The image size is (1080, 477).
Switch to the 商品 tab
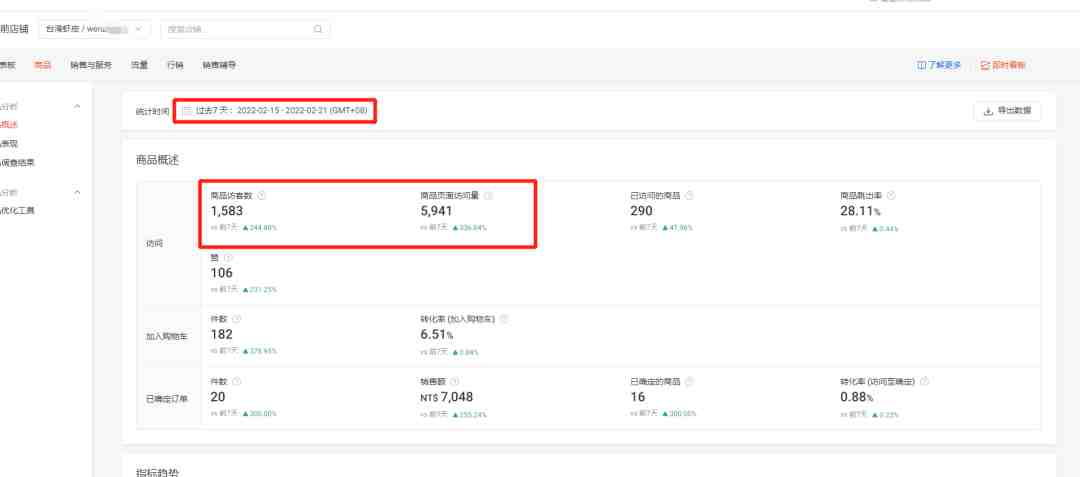[43, 65]
